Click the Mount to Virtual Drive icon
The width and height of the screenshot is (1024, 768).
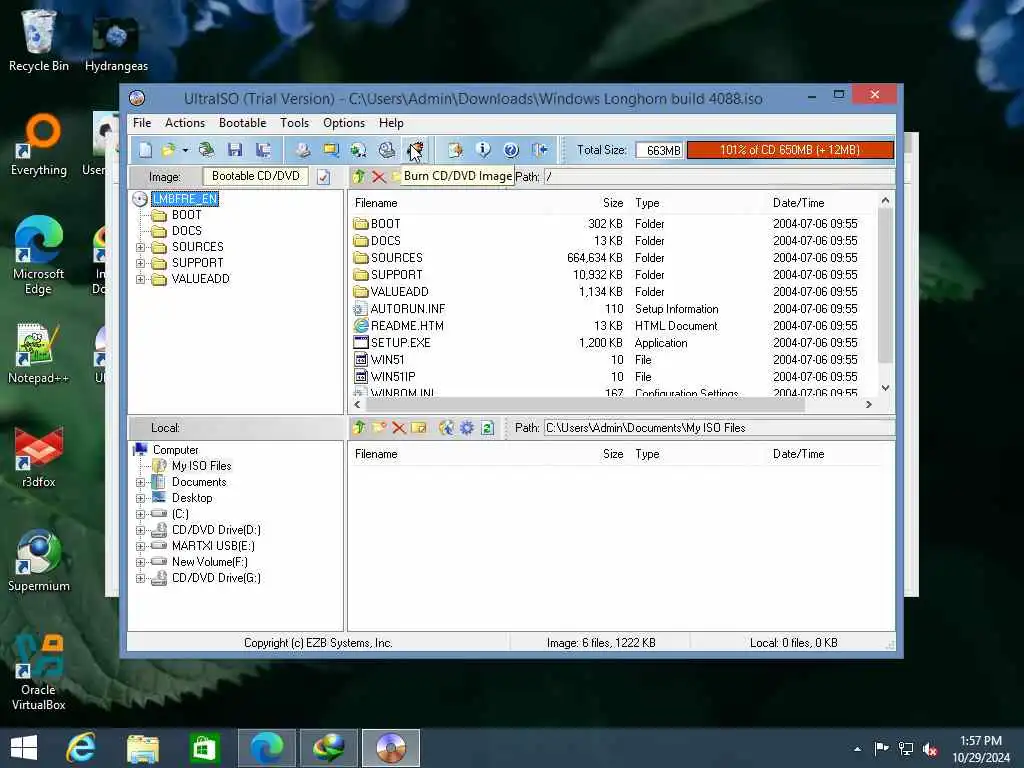(387, 150)
